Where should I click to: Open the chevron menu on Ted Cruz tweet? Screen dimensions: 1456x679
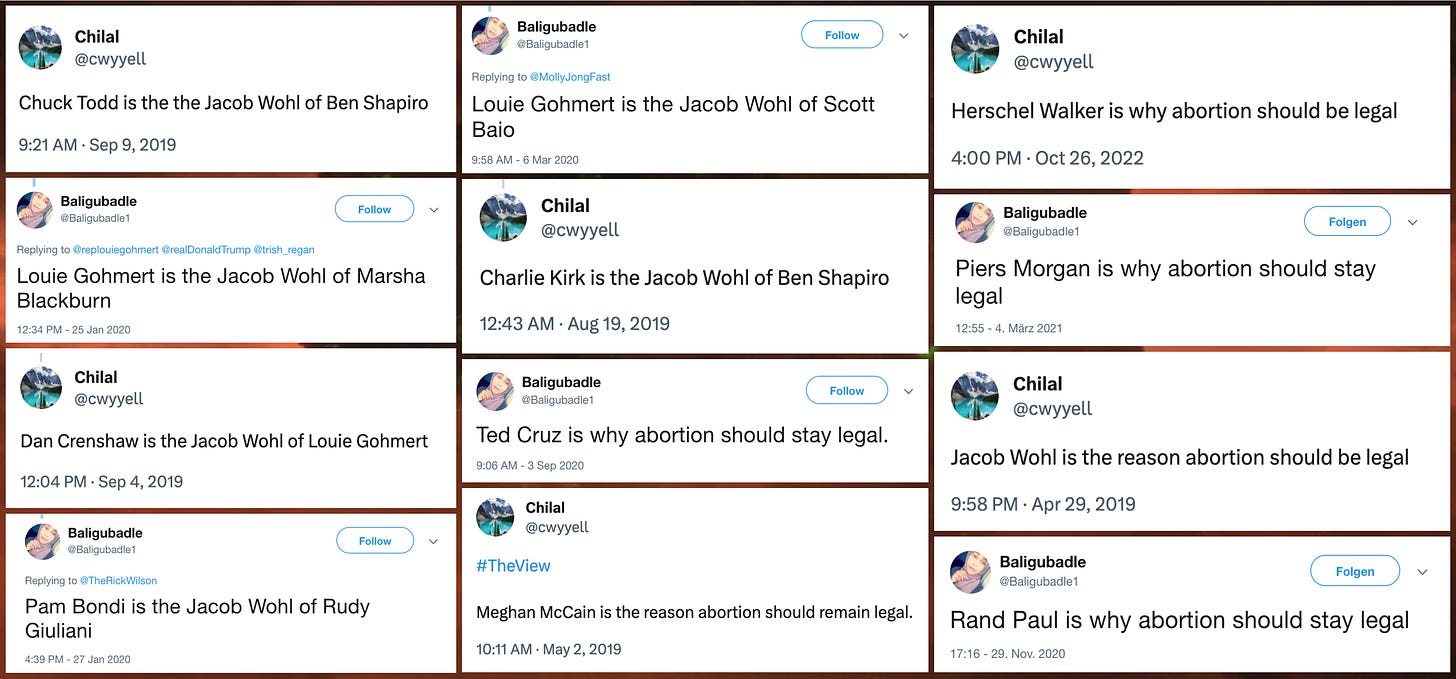(908, 390)
